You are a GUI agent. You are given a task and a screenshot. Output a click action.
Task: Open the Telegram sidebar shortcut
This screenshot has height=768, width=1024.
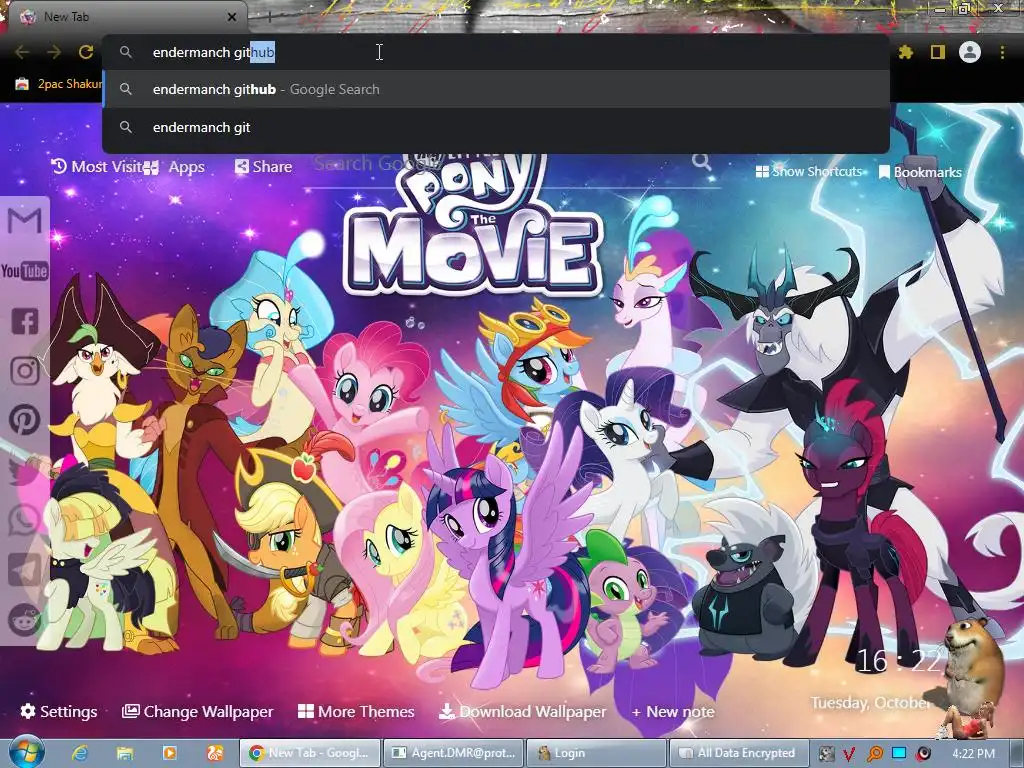[25, 570]
